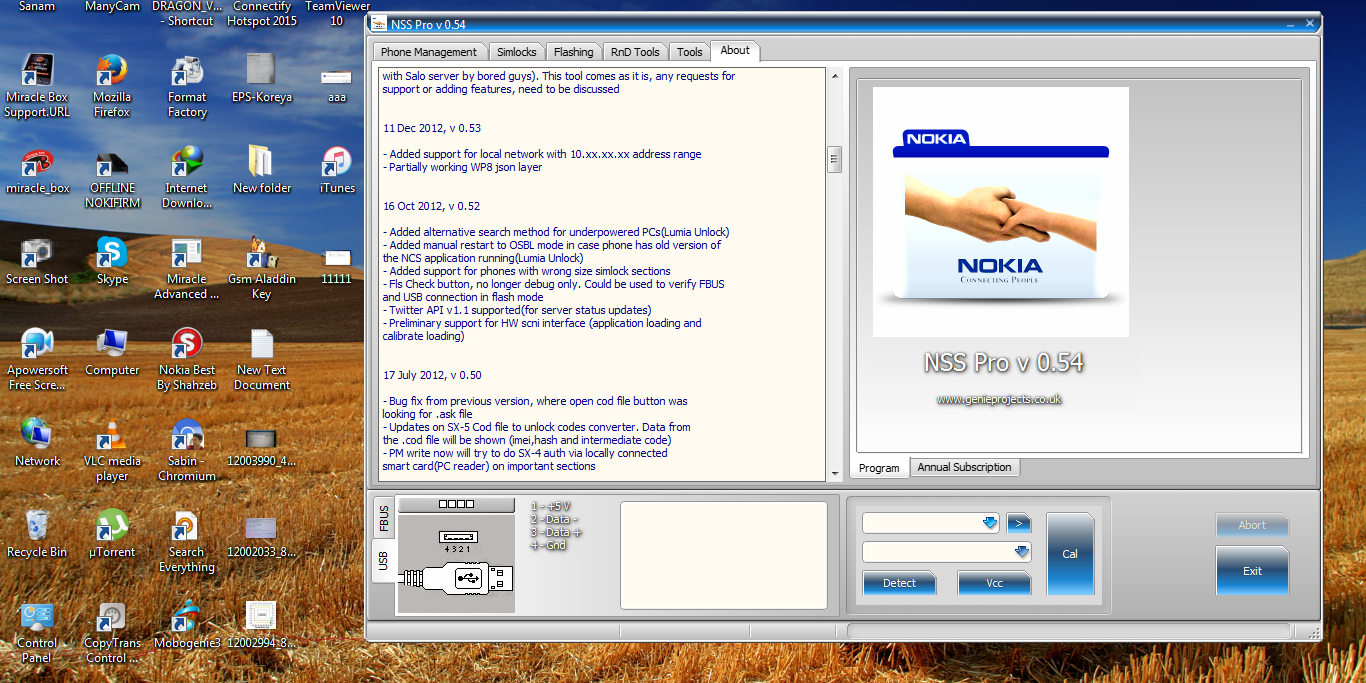Click the Detect button
This screenshot has width=1366, height=683.
tap(898, 582)
